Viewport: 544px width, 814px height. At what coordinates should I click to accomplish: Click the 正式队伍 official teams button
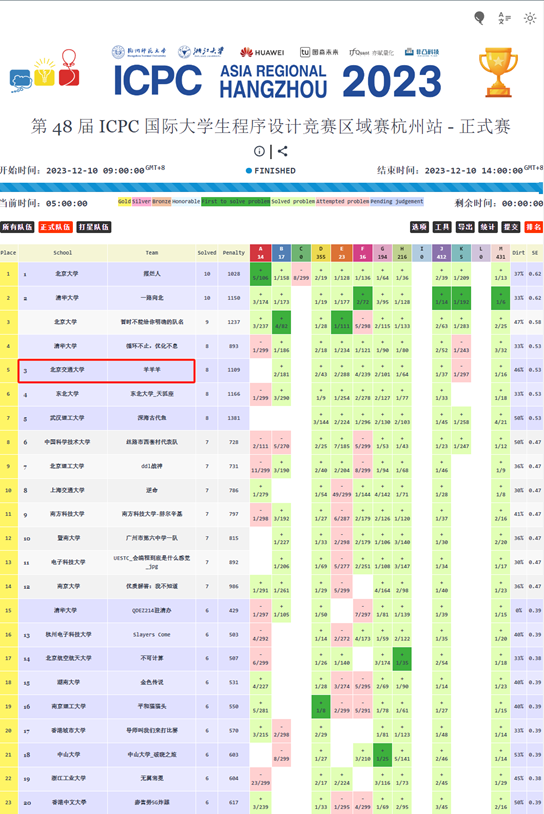(x=56, y=227)
